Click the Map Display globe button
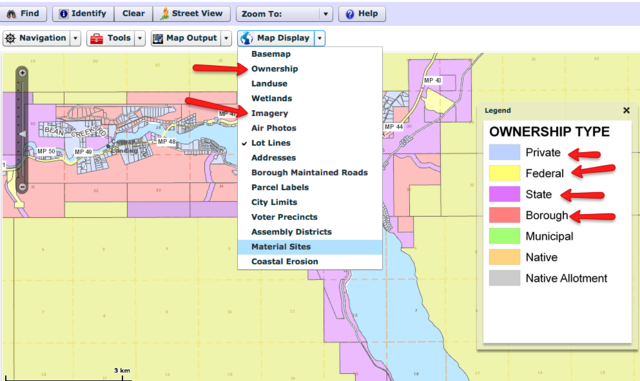Viewport: 640px width, 381px height. pyautogui.click(x=276, y=38)
